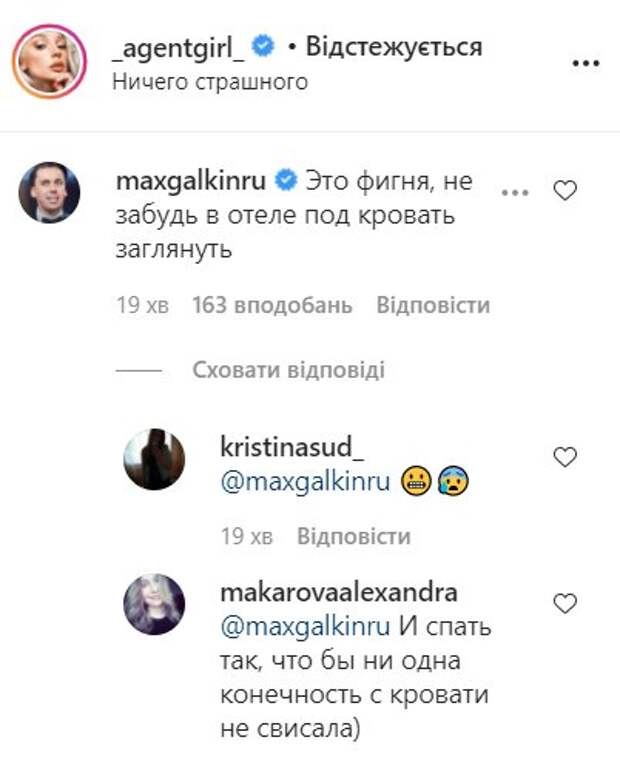The image size is (620, 757).
Task: View 163 вподобань likes list
Action: (x=272, y=305)
